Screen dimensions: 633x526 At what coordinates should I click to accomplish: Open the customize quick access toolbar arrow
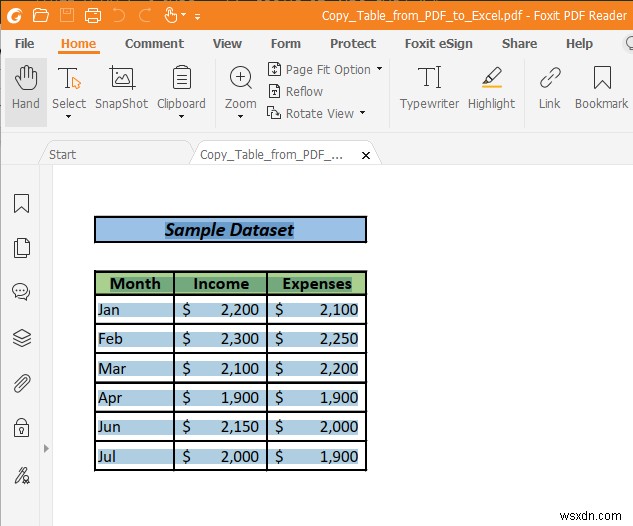(197, 17)
